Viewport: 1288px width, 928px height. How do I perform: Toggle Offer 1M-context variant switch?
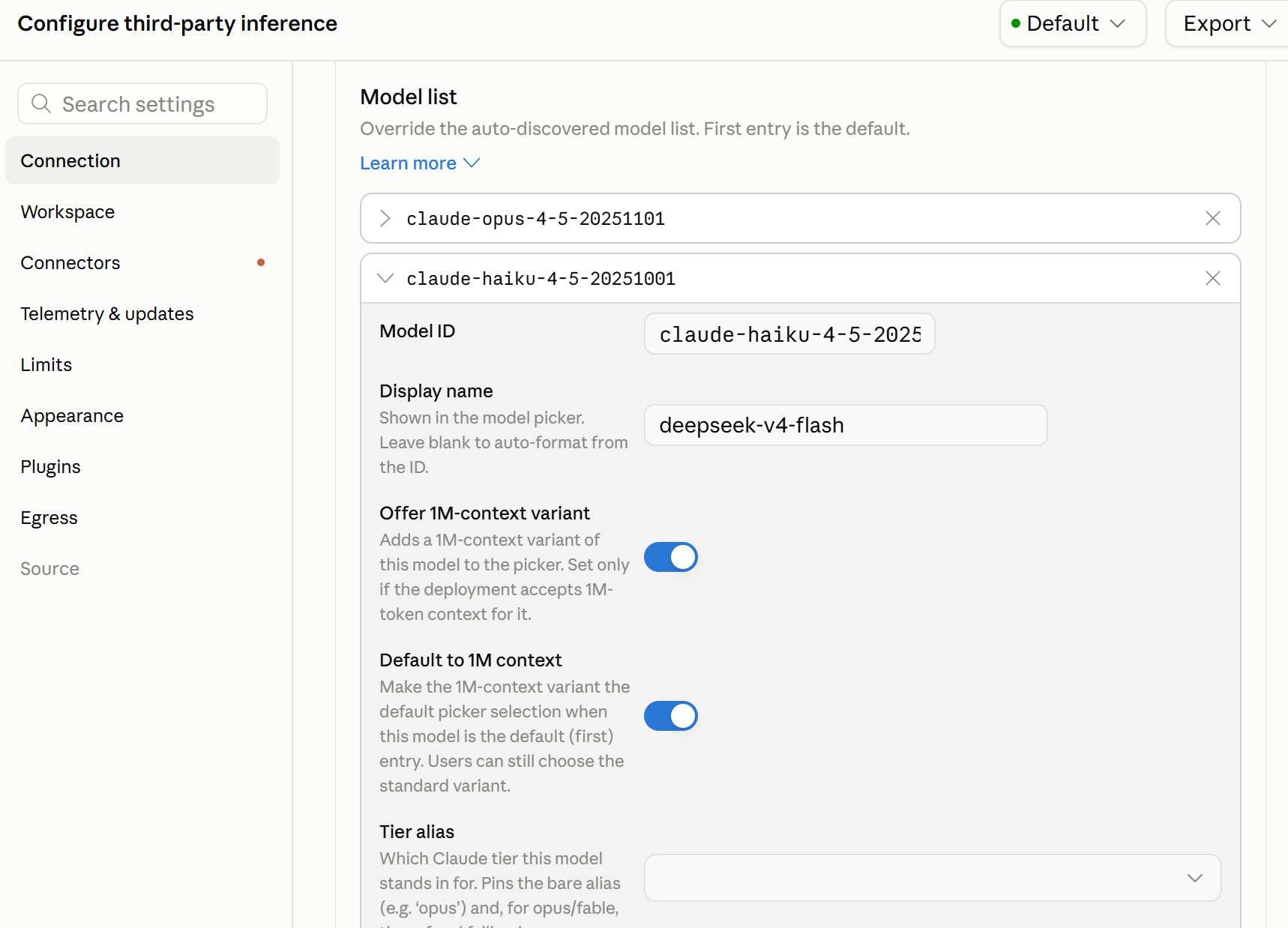(x=671, y=557)
